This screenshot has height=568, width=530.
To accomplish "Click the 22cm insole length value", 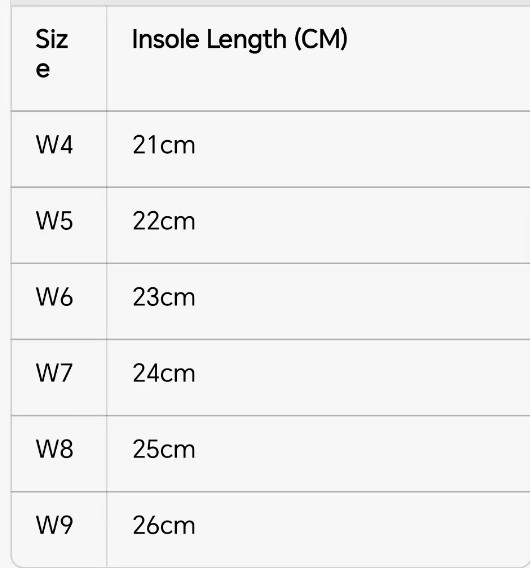I will tap(164, 221).
